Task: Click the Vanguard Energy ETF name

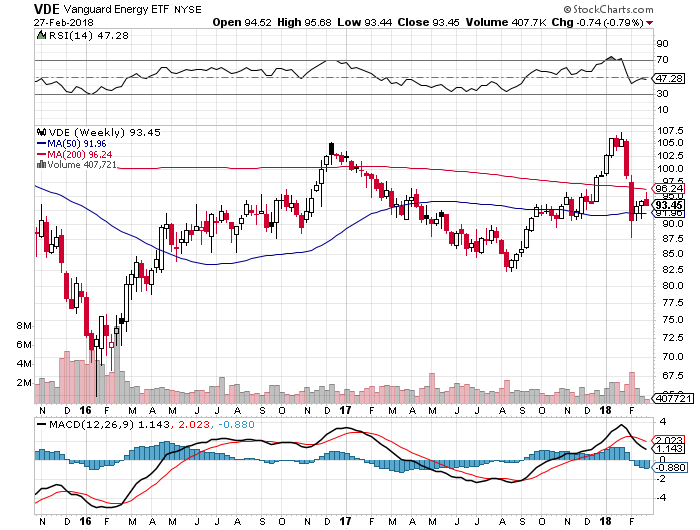Action: tap(117, 9)
